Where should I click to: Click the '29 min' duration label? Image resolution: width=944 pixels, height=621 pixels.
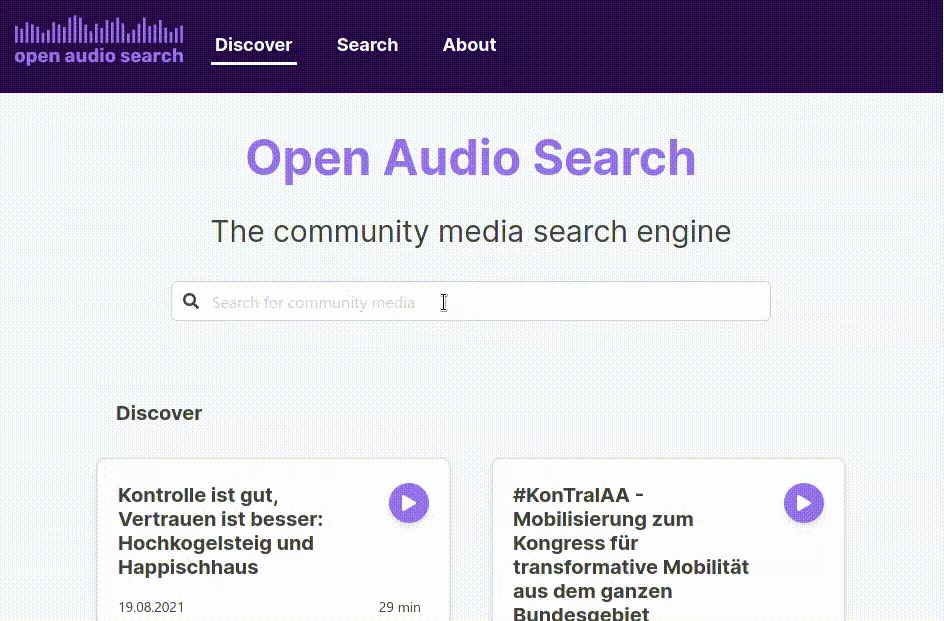(399, 607)
